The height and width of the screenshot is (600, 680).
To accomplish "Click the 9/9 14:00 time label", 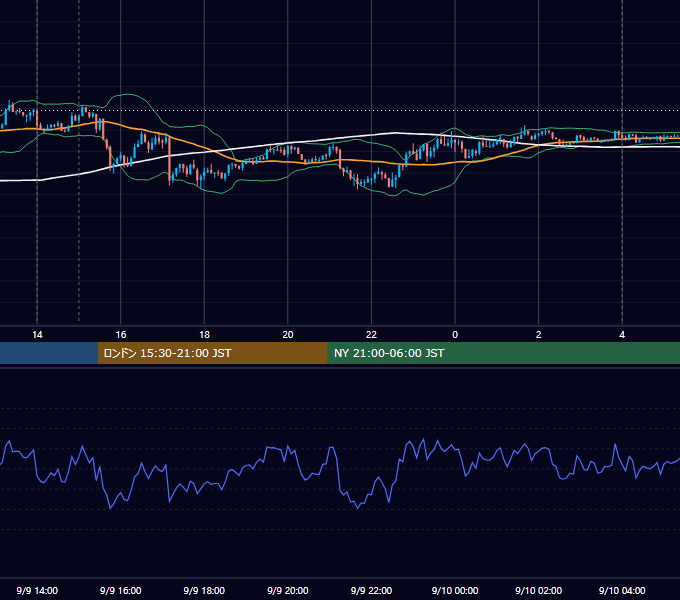I will pos(37,590).
